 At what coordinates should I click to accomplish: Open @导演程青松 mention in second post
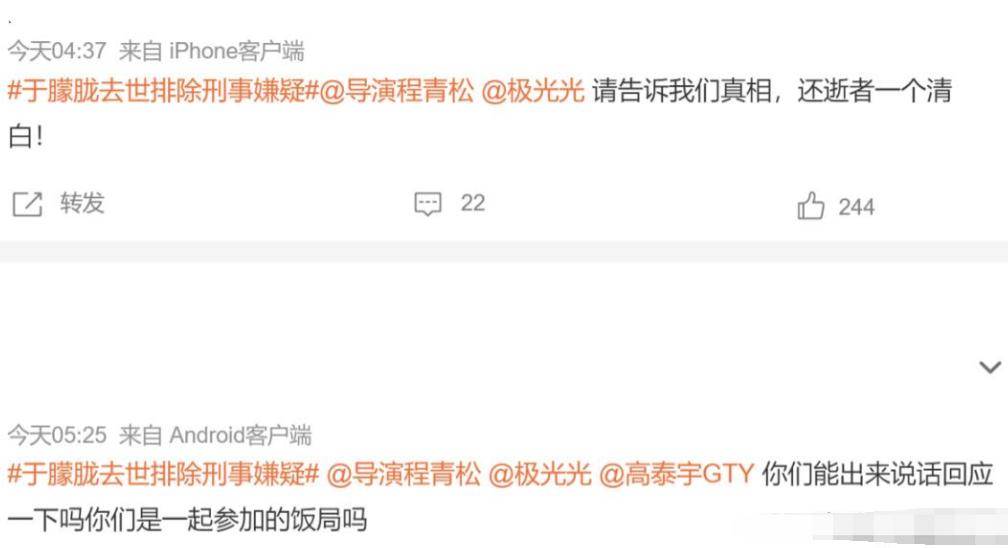point(404,475)
